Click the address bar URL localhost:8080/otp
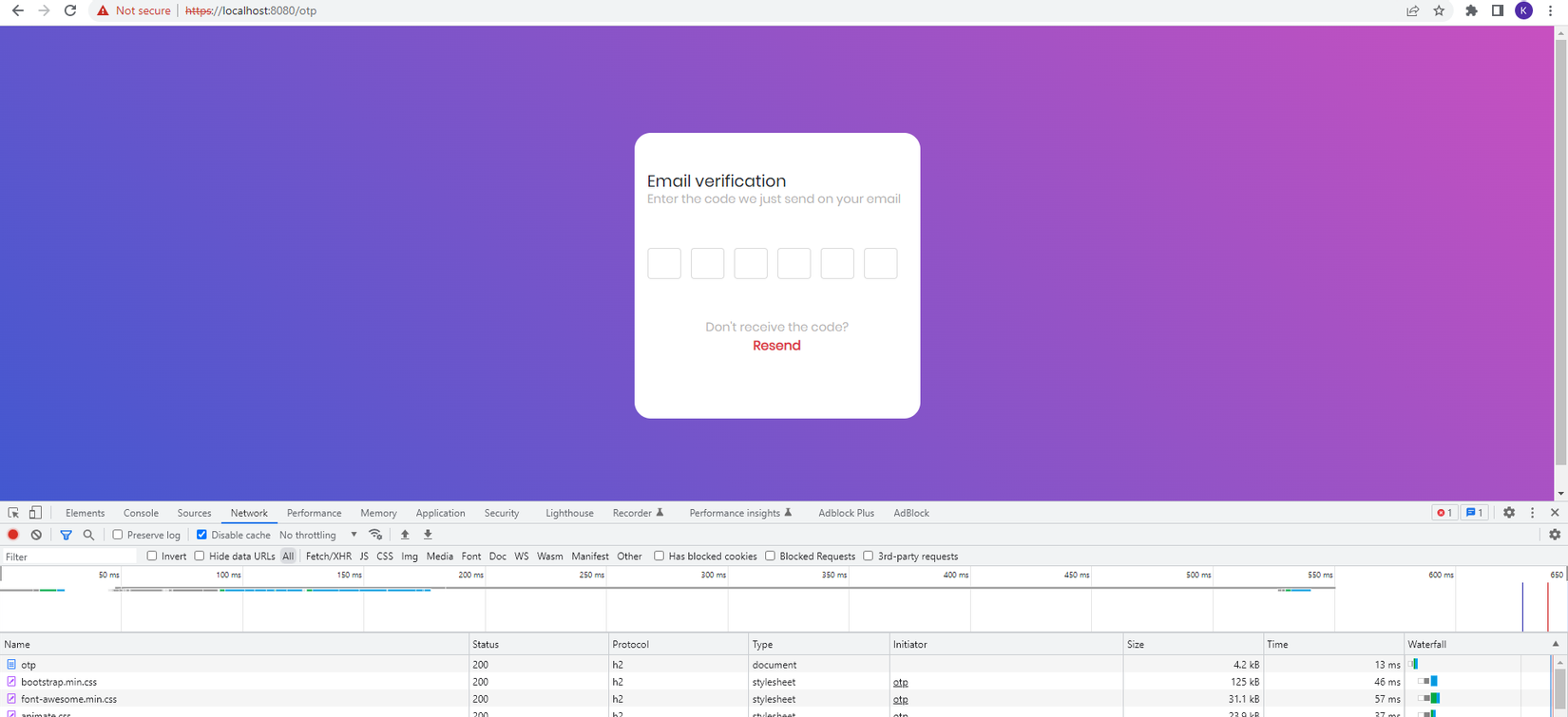1568x717 pixels. pos(251,10)
